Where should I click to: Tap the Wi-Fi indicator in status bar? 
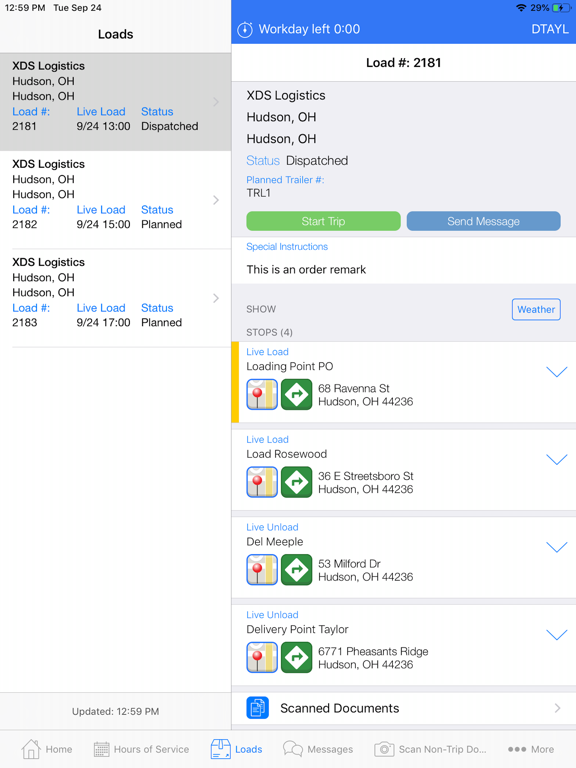click(522, 8)
